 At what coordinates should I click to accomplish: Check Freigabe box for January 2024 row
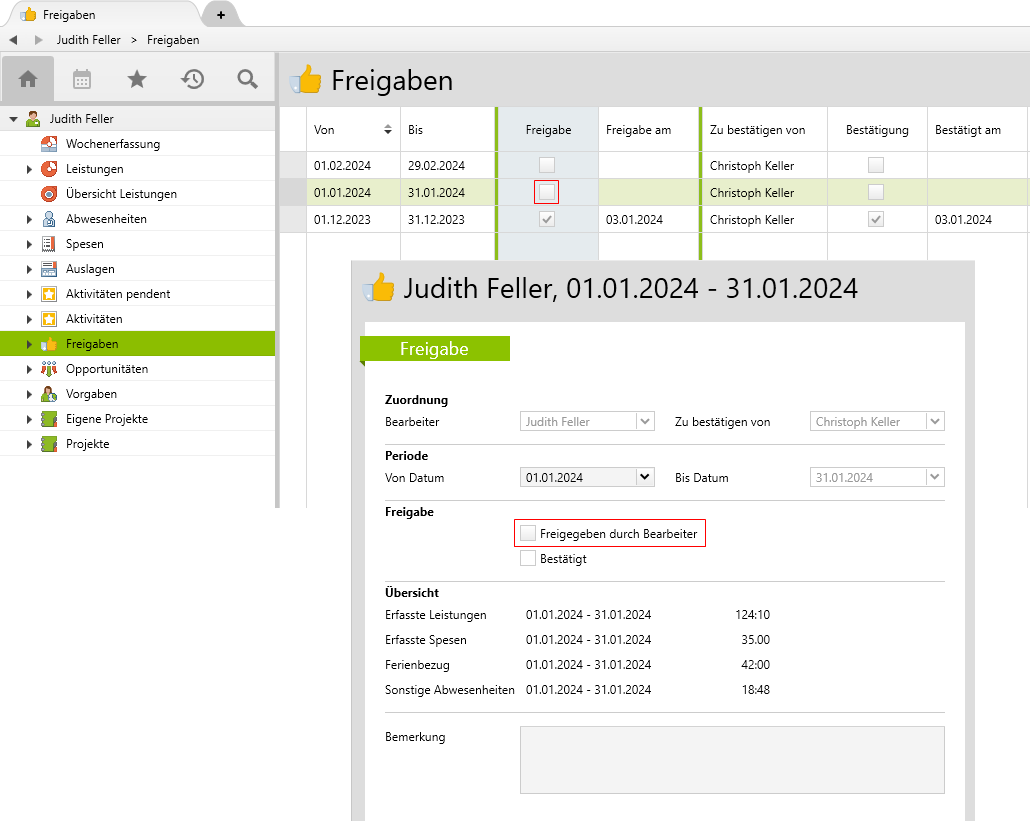click(x=547, y=192)
